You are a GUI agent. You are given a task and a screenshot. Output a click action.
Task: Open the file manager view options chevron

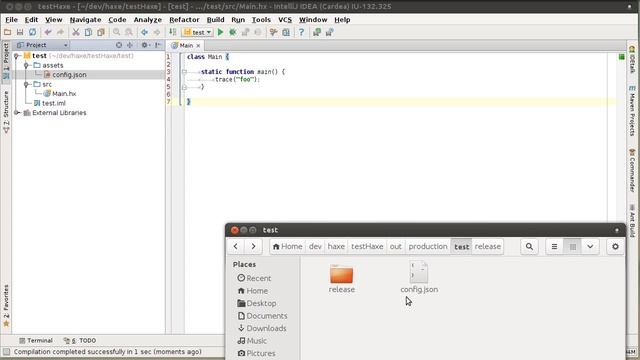click(x=590, y=247)
